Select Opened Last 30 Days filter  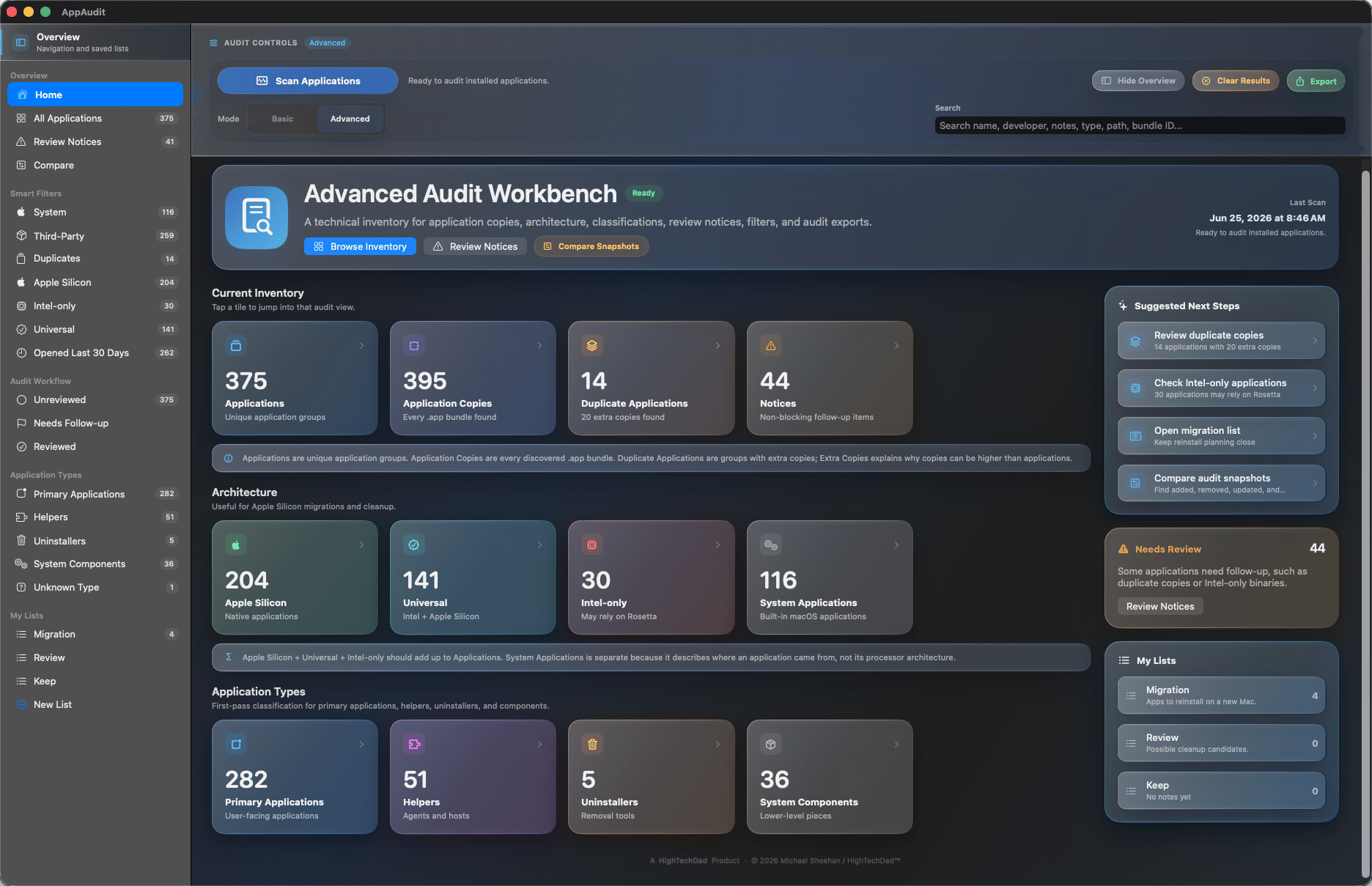[x=95, y=352]
